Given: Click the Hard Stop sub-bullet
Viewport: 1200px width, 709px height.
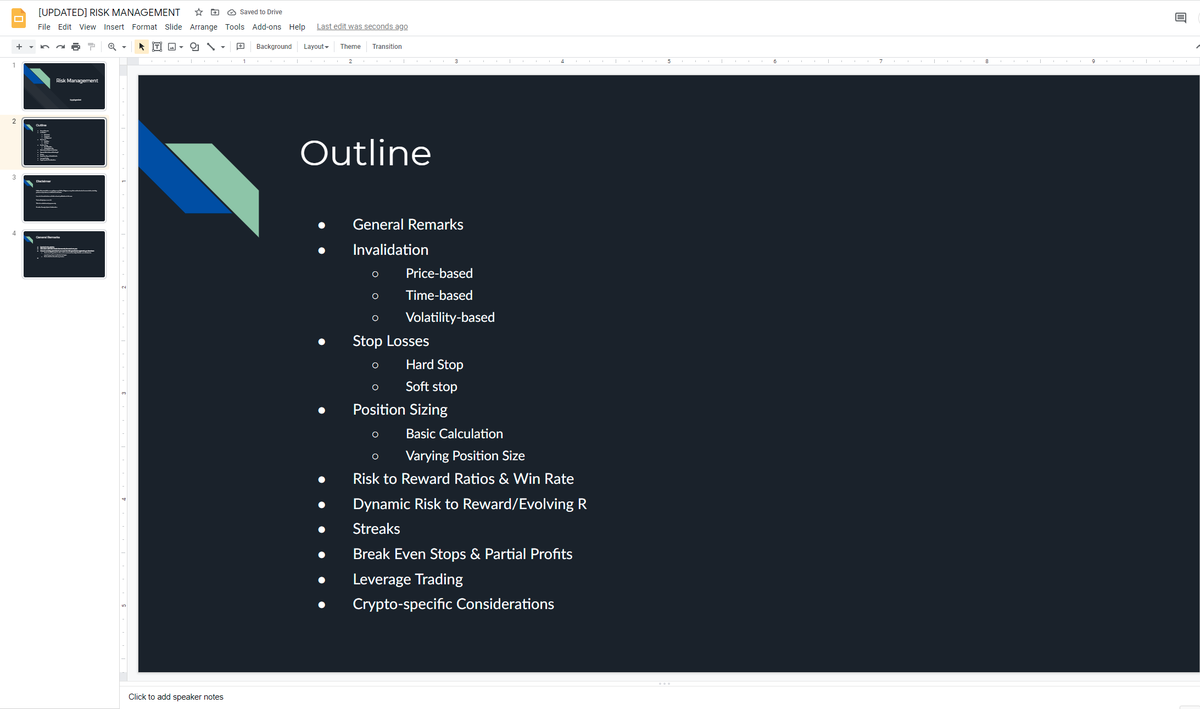Looking at the screenshot, I should point(435,365).
